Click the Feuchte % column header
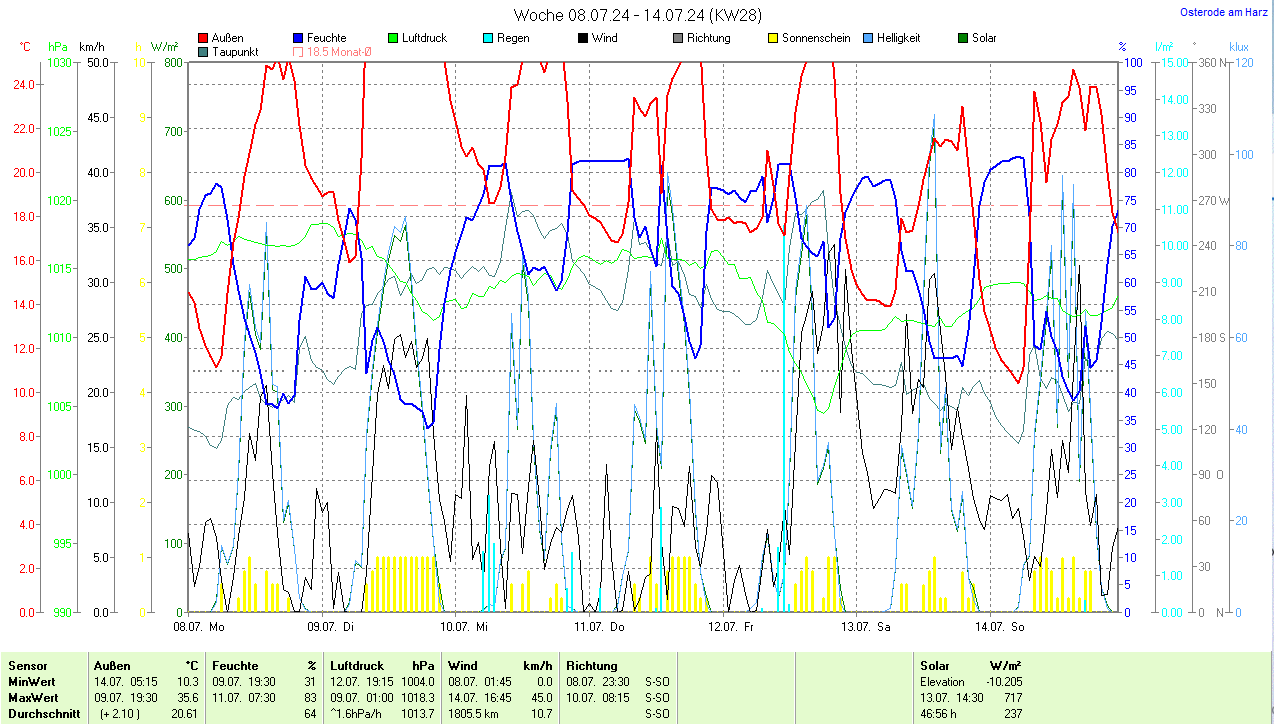Viewport: 1274px width, 724px height. pyautogui.click(x=264, y=665)
